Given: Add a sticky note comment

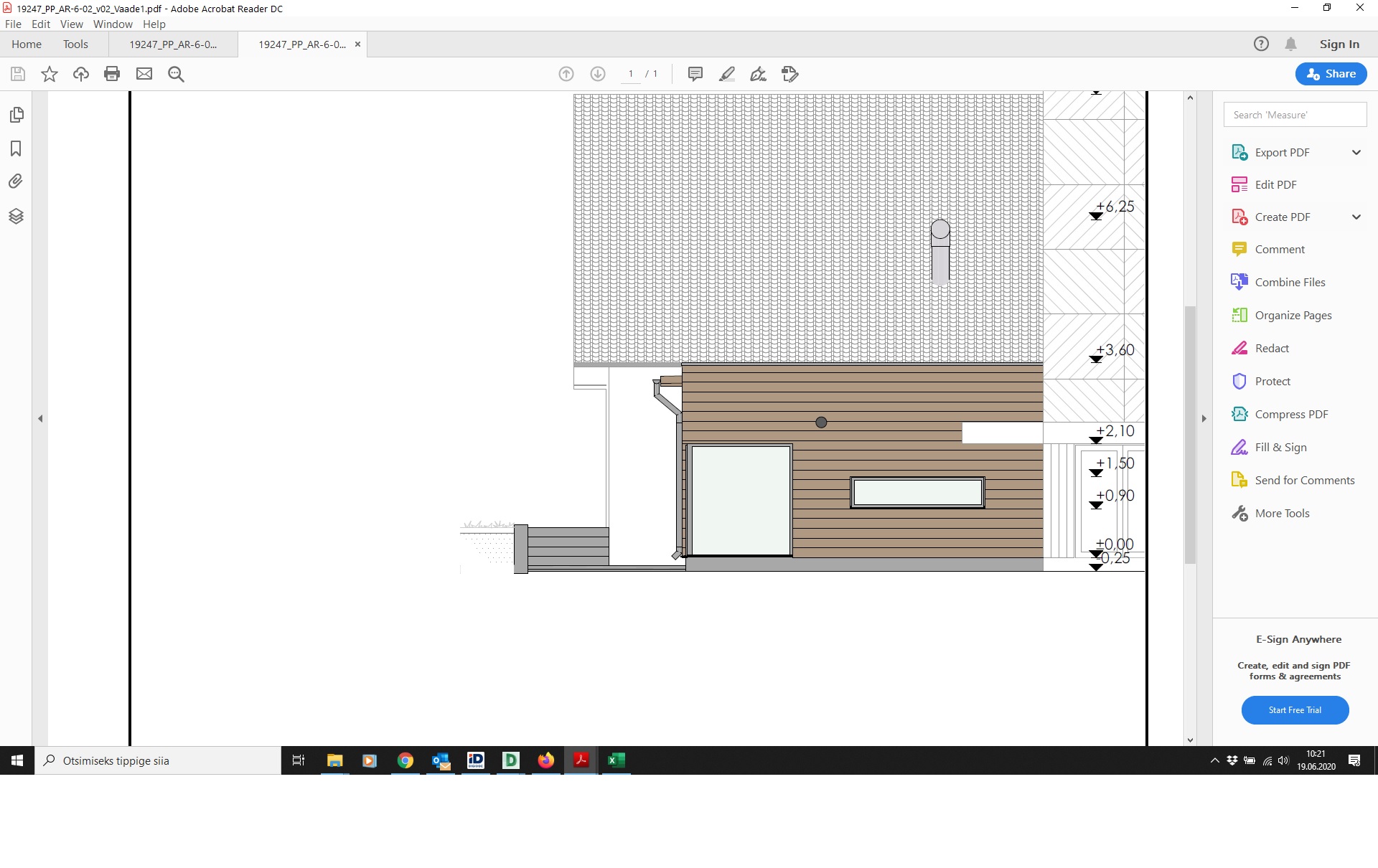Looking at the screenshot, I should [x=695, y=74].
